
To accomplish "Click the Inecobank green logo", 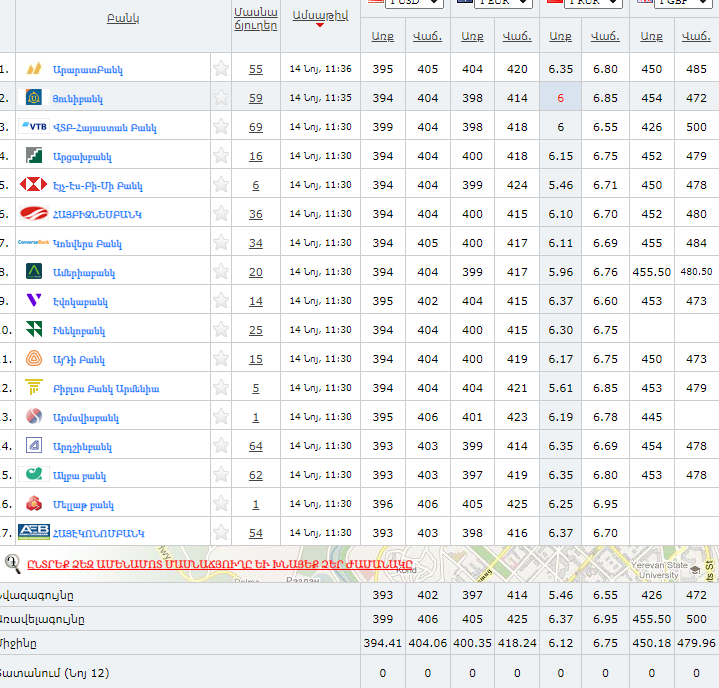I will (x=34, y=329).
